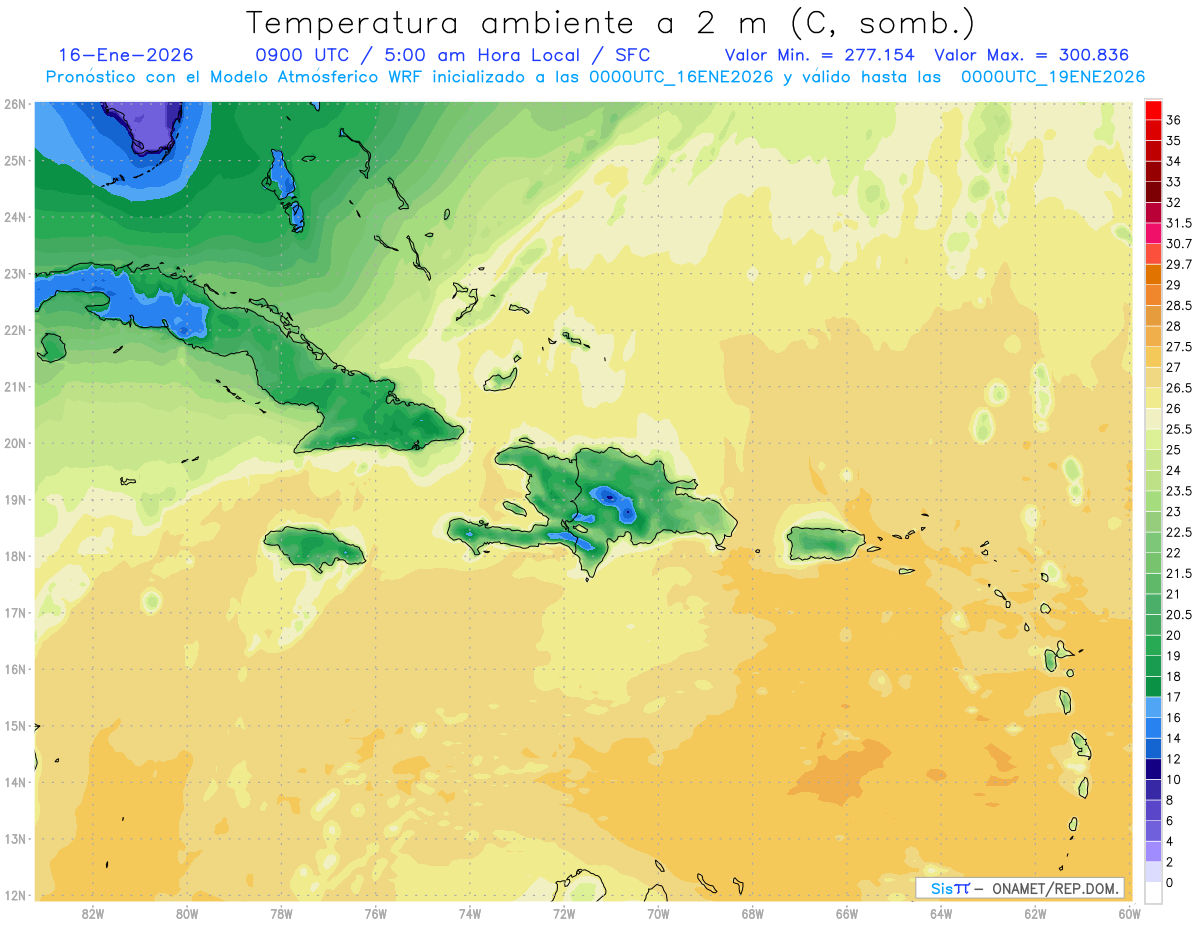Click the '82W' longitude axis label
The height and width of the screenshot is (927, 1200).
(92, 912)
